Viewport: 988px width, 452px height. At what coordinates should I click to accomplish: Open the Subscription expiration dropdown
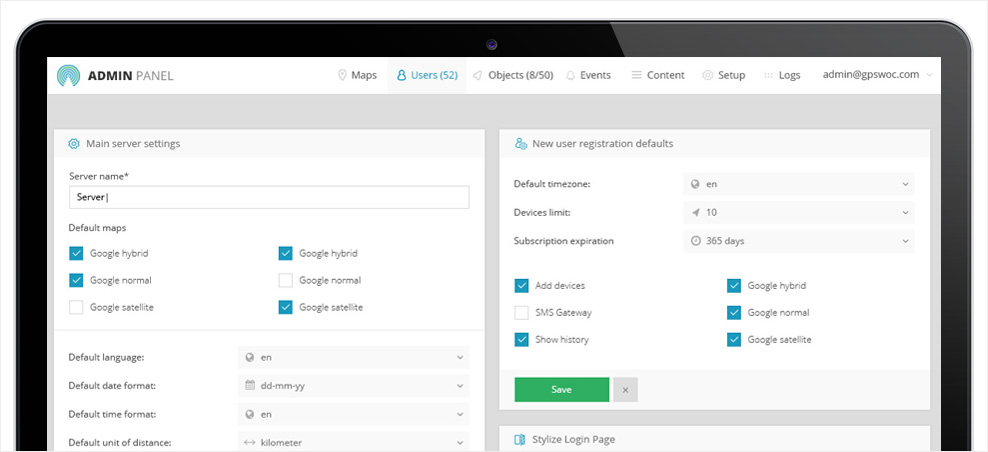(799, 241)
